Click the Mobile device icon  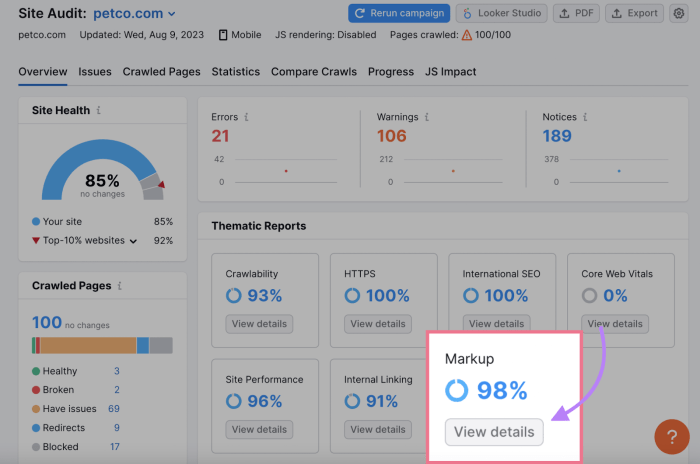pyautogui.click(x=223, y=35)
